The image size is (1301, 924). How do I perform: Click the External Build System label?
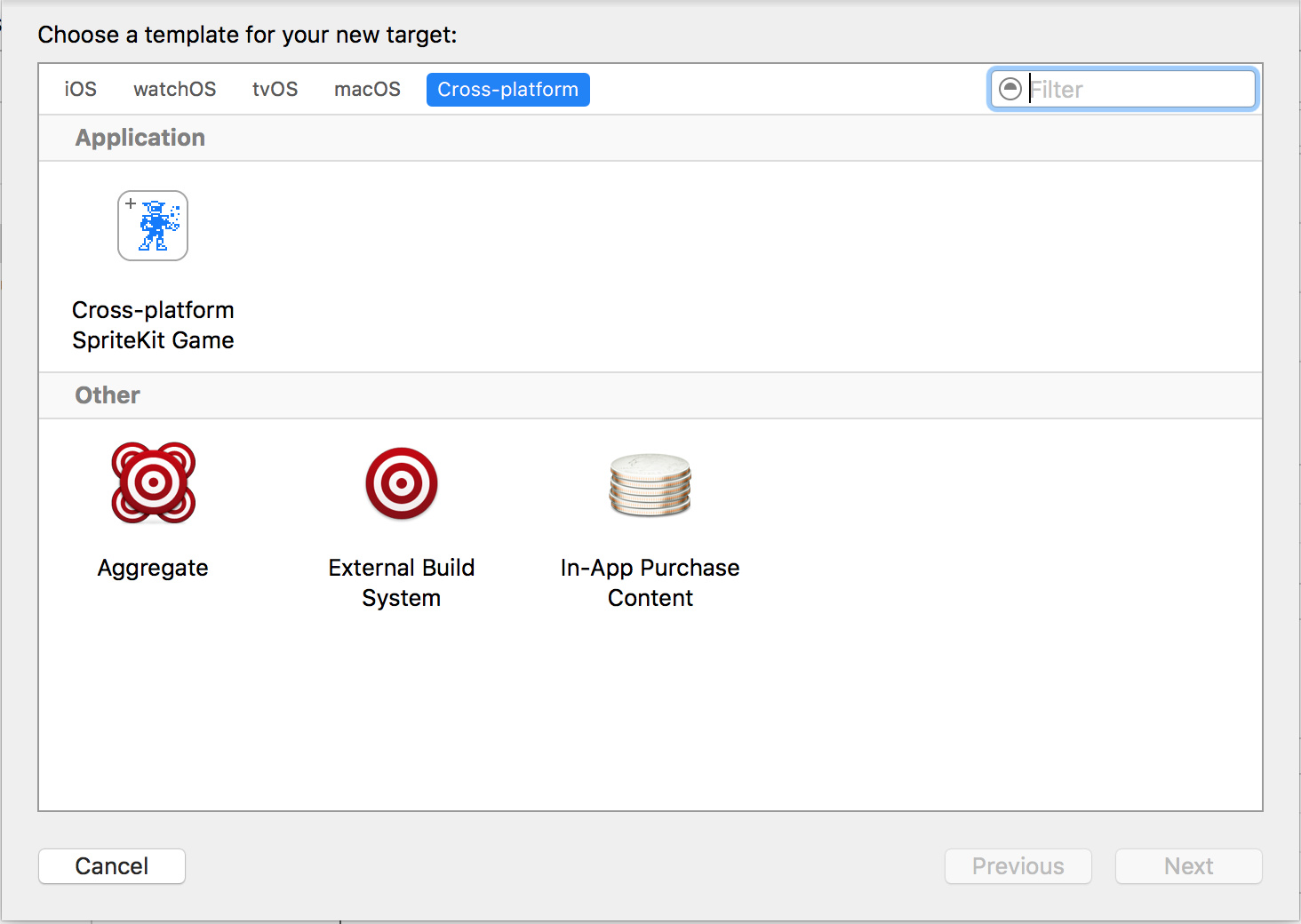click(402, 583)
